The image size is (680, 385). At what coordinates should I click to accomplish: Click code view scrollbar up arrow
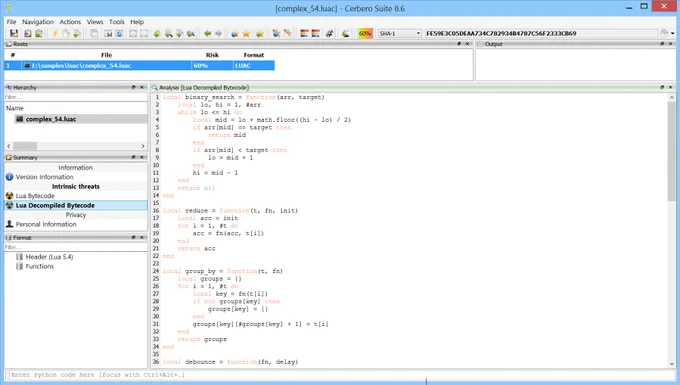pyautogui.click(x=672, y=98)
